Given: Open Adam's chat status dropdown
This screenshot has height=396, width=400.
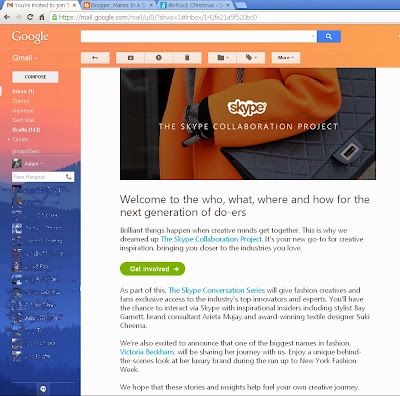Looking at the screenshot, I should (42, 164).
